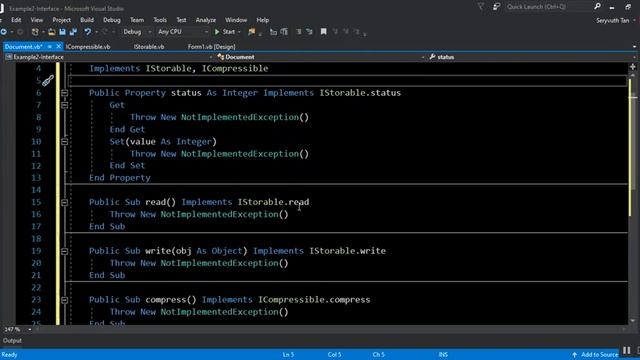Screen dimensions: 640x360
Task: Collapse the compress Sub on line 23
Action: (x=64, y=300)
